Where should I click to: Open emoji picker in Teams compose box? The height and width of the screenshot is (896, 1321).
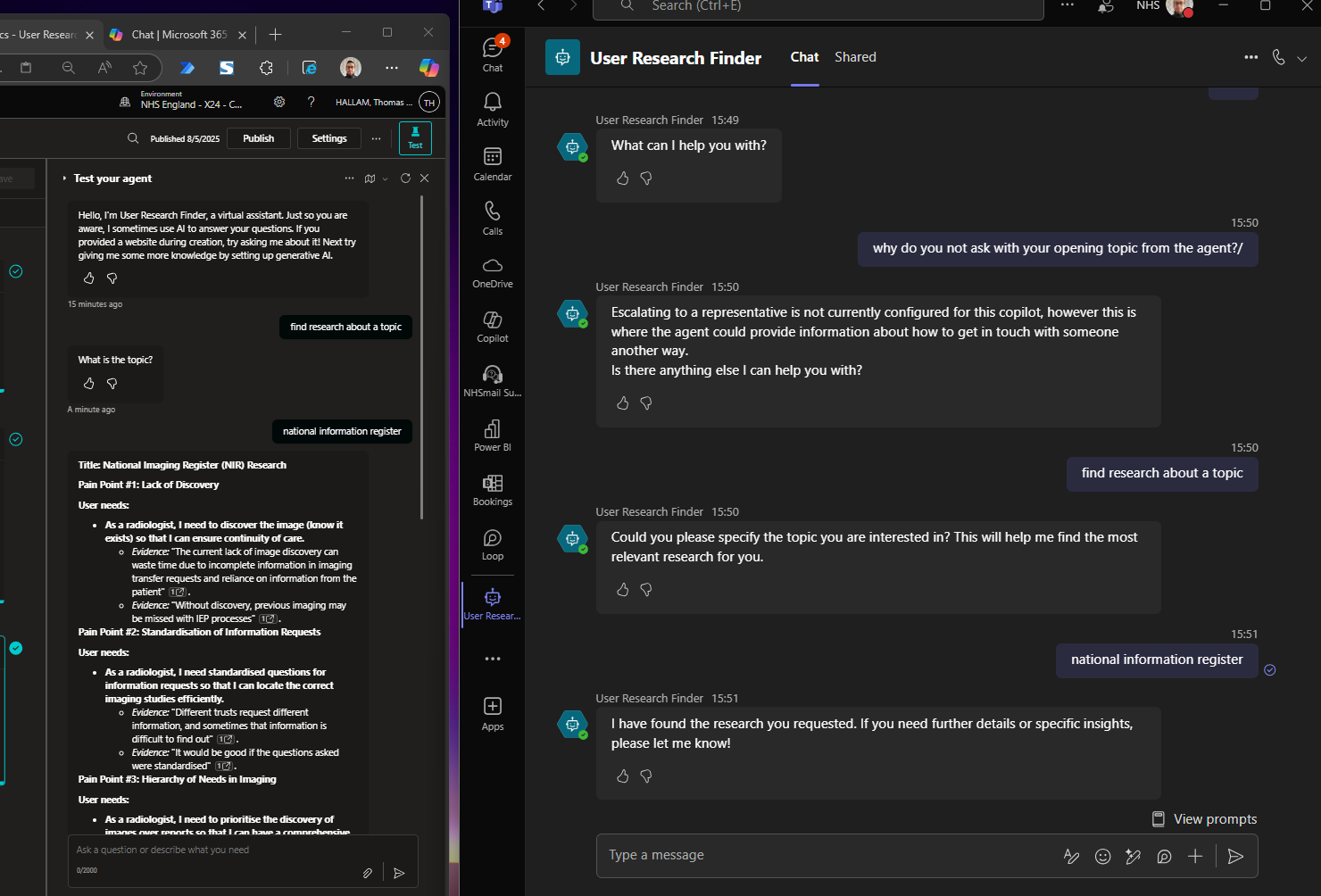tap(1103, 857)
